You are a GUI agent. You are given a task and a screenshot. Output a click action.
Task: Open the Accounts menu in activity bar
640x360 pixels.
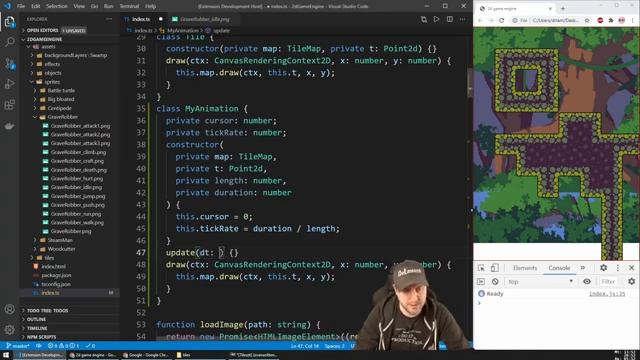pos(10,309)
